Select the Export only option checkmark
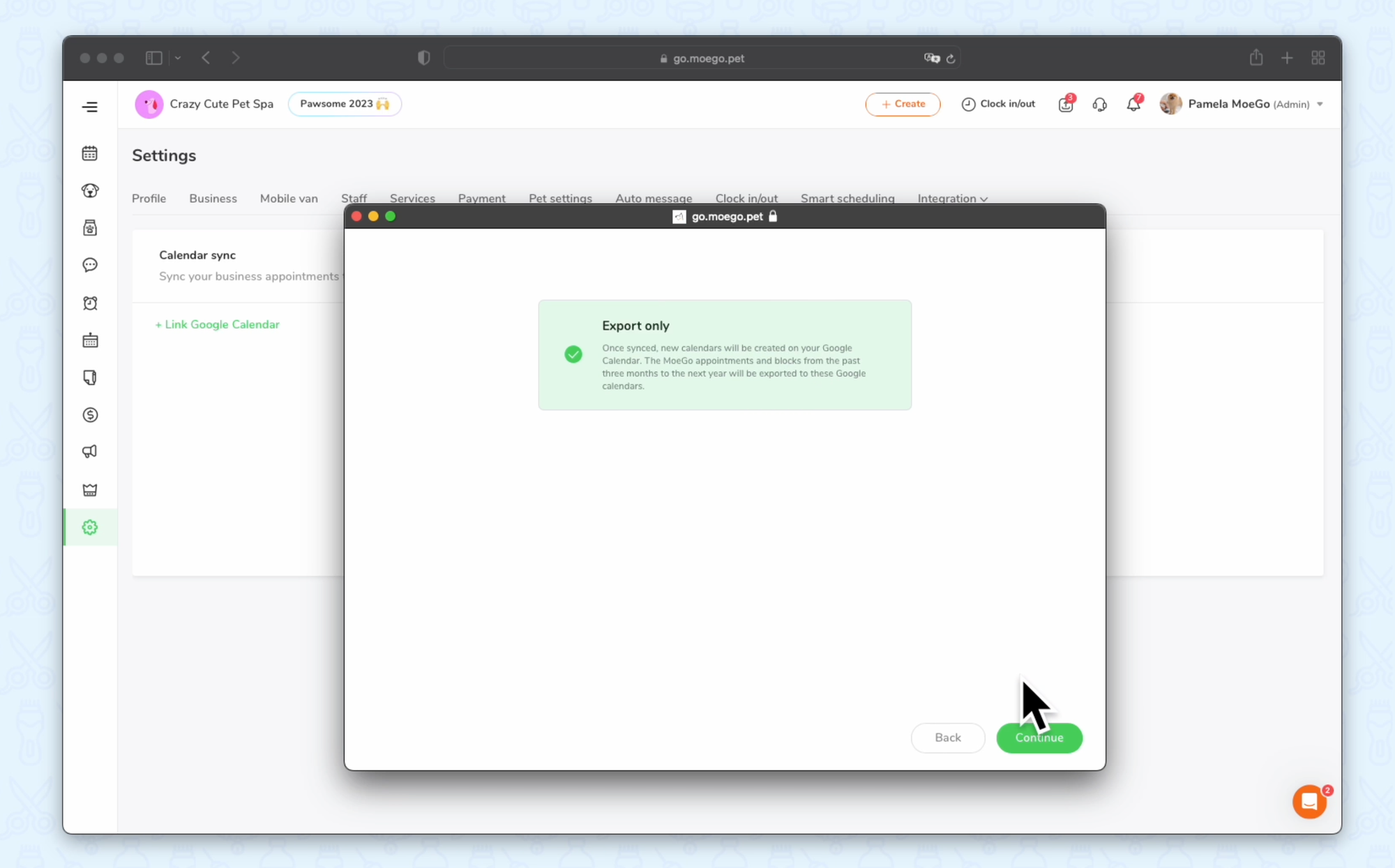Viewport: 1395px width, 868px height. [573, 354]
